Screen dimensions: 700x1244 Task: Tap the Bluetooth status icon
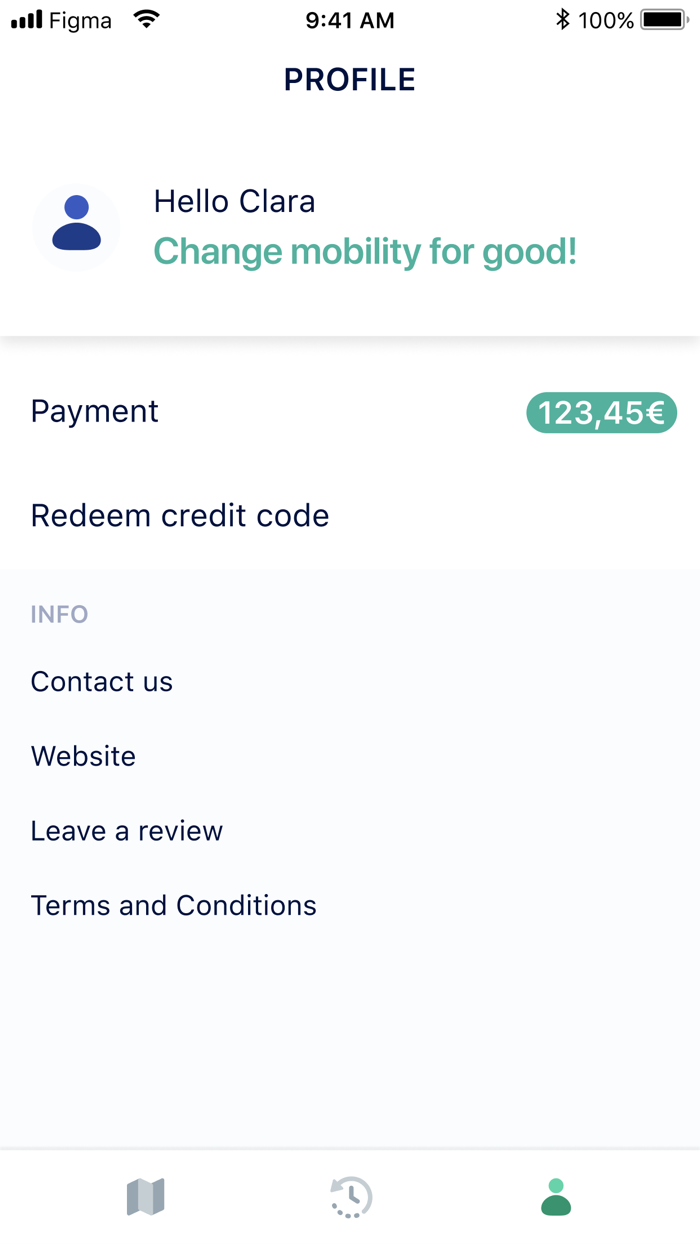point(563,19)
